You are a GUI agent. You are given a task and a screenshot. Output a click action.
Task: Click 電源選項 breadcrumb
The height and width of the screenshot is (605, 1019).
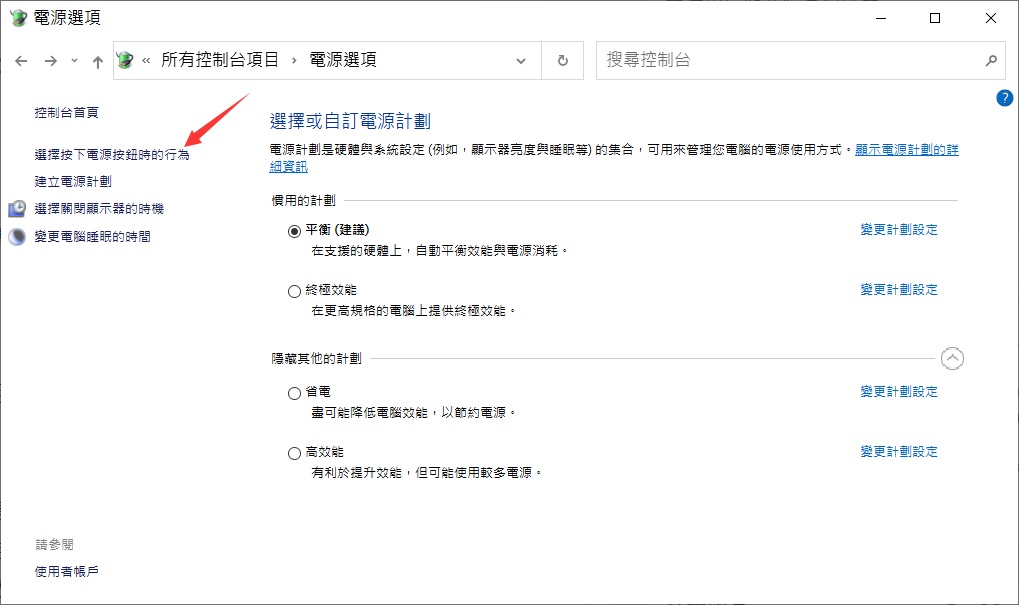[342, 60]
